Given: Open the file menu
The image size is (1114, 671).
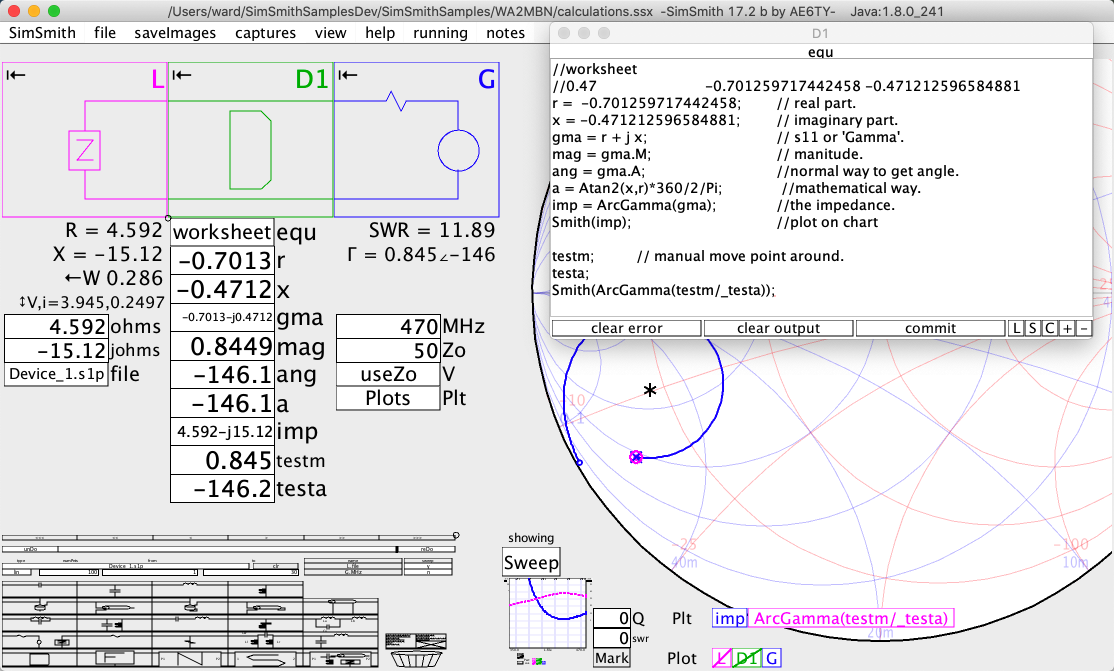Looking at the screenshot, I should click(x=105, y=33).
